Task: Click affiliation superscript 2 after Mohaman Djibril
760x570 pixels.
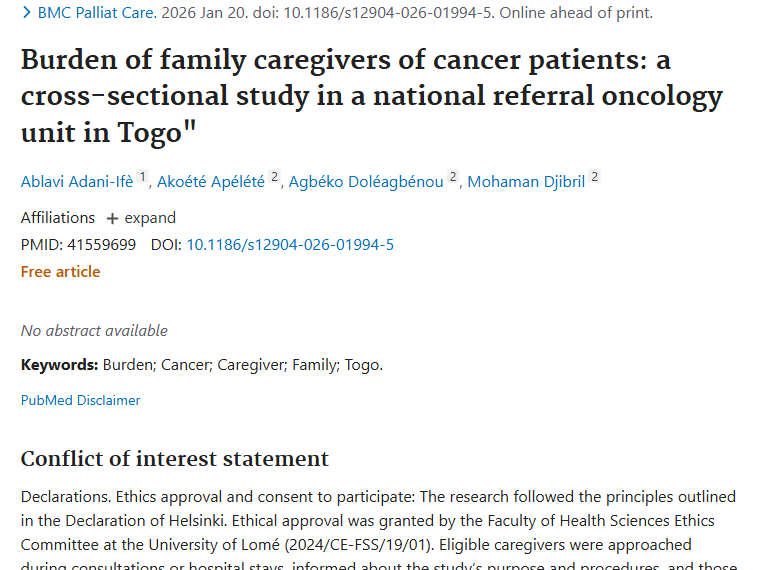Action: [x=594, y=178]
